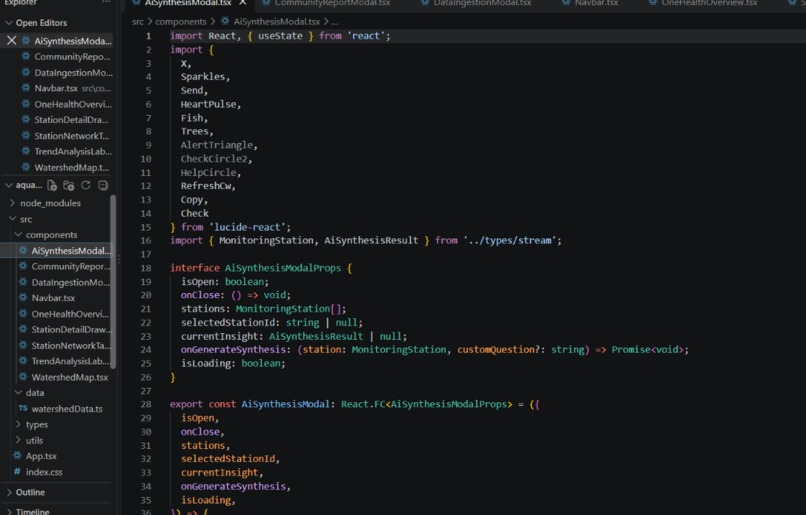Switch to the Navbar.tsx tab

589,3
